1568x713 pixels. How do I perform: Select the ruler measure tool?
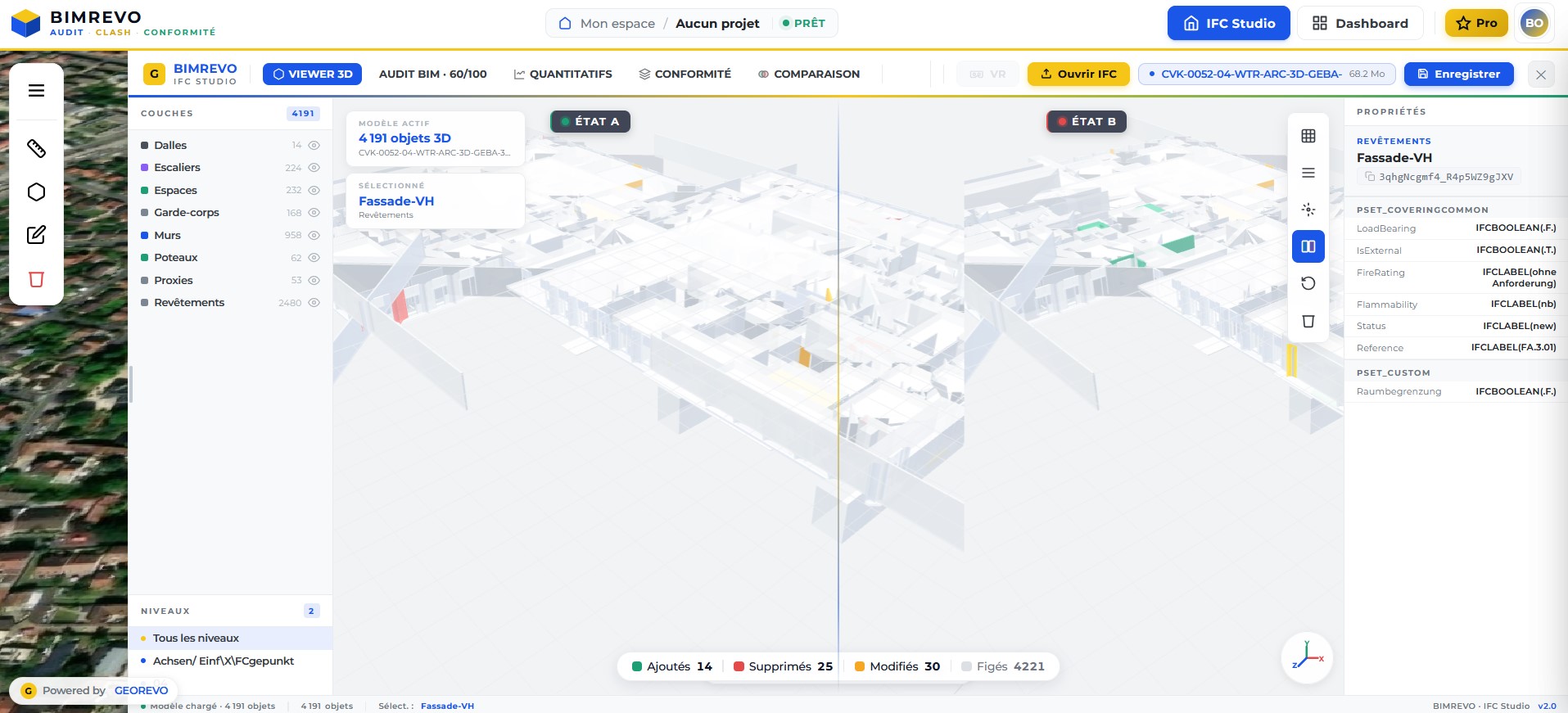pyautogui.click(x=36, y=148)
